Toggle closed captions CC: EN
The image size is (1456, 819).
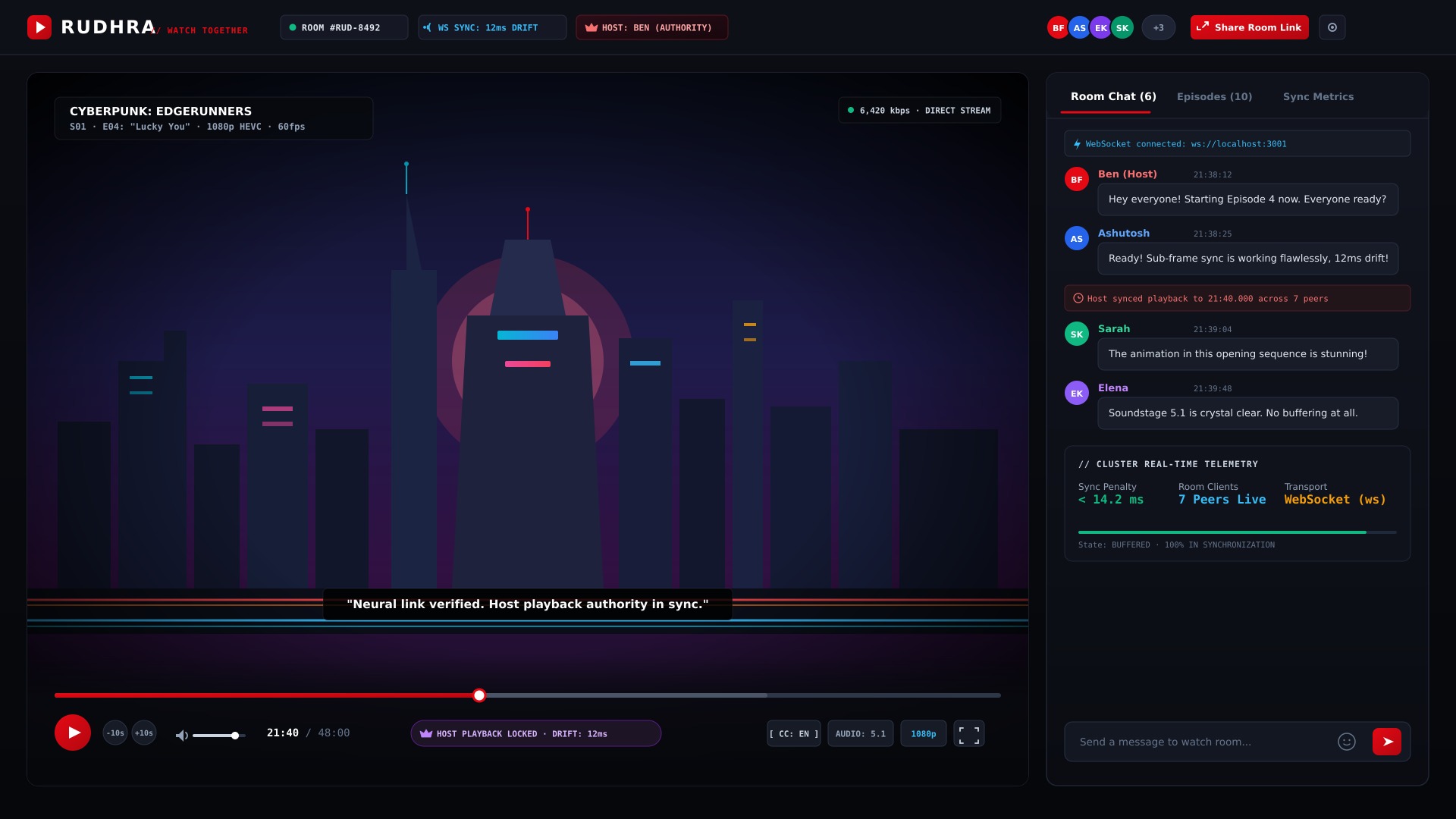tap(793, 733)
